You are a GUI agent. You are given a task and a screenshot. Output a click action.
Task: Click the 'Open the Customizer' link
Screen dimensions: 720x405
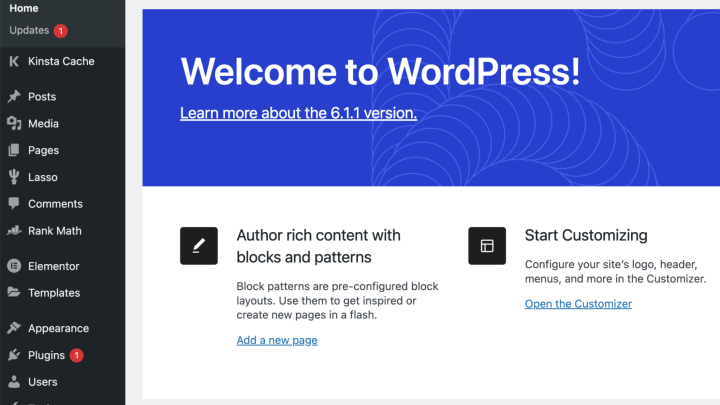coord(578,304)
